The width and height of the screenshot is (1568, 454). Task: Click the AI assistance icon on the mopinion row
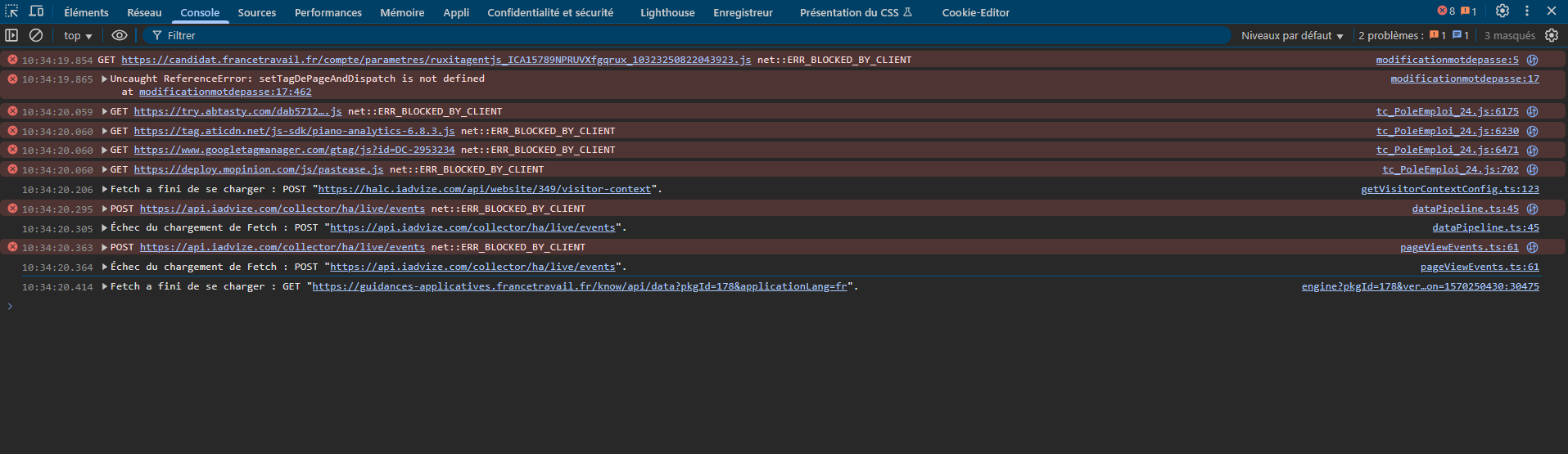pos(1532,169)
